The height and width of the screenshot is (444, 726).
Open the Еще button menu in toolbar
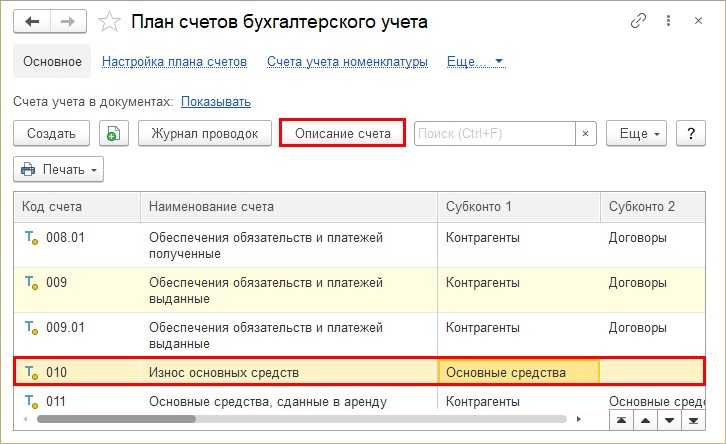[x=636, y=133]
